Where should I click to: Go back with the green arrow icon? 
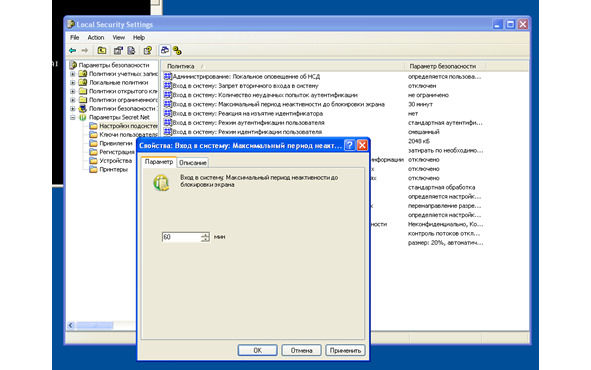coord(73,50)
